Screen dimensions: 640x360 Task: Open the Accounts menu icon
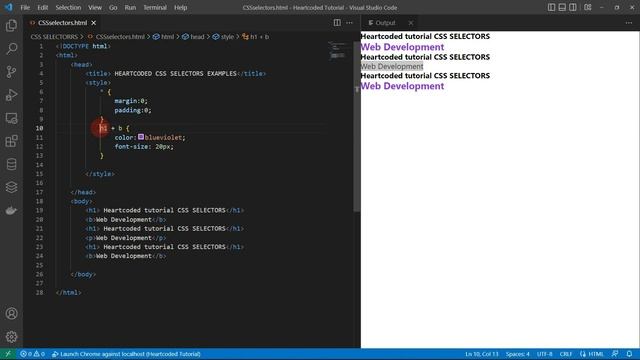[x=11, y=313]
